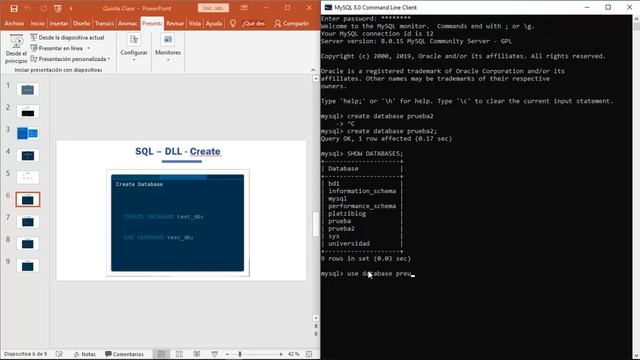Open the Configurar group dropdown
This screenshot has width=640, height=360.
click(x=134, y=48)
